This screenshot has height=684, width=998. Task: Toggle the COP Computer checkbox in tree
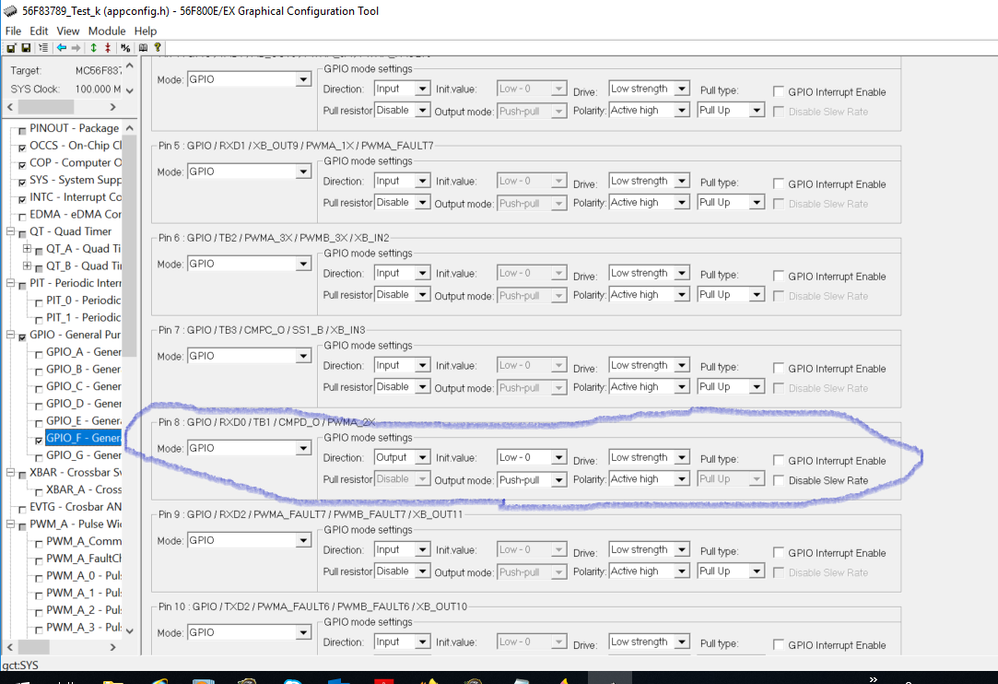pos(22,165)
